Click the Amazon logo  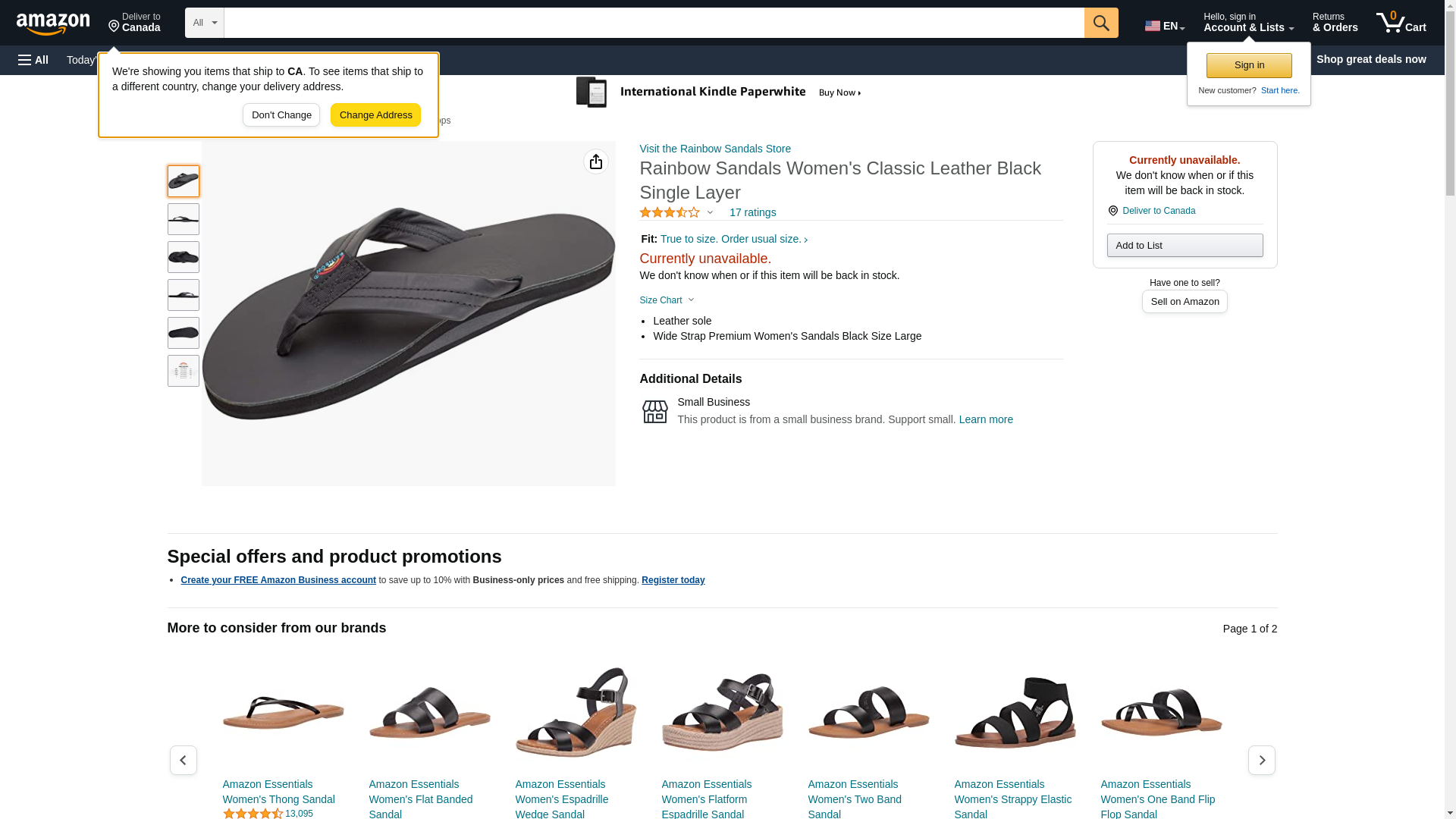[x=53, y=24]
